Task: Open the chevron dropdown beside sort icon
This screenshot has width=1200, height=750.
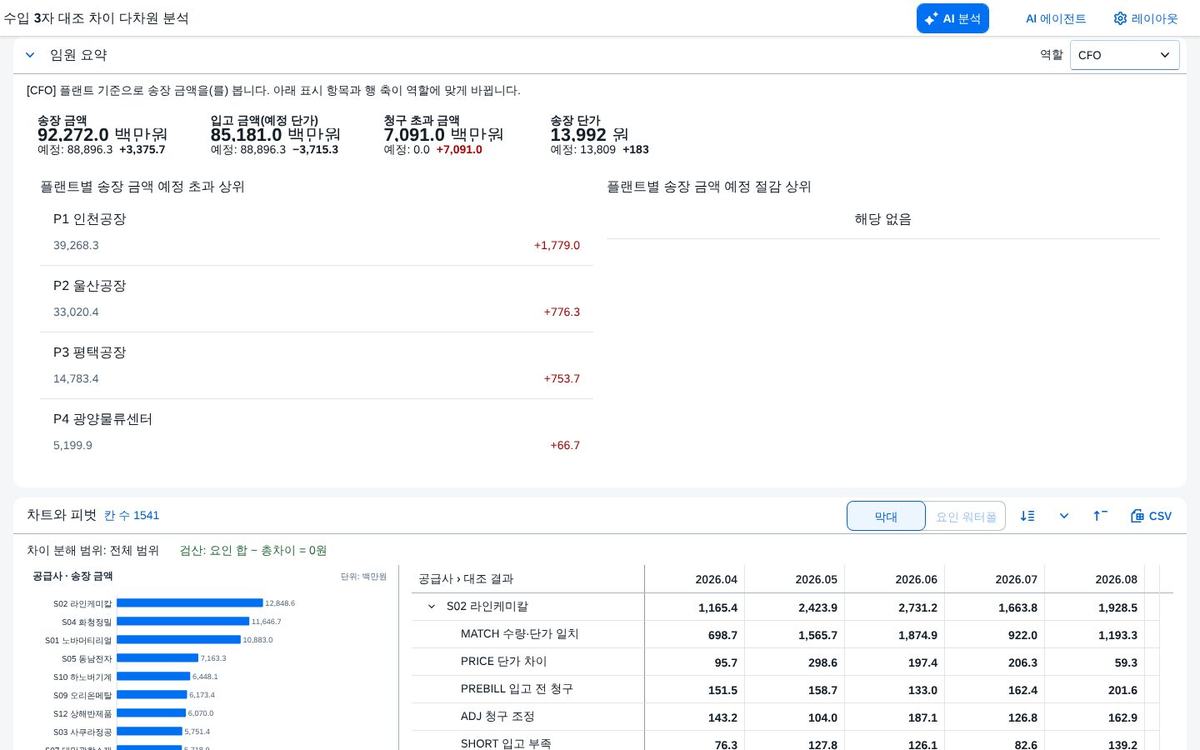Action: [x=1064, y=516]
